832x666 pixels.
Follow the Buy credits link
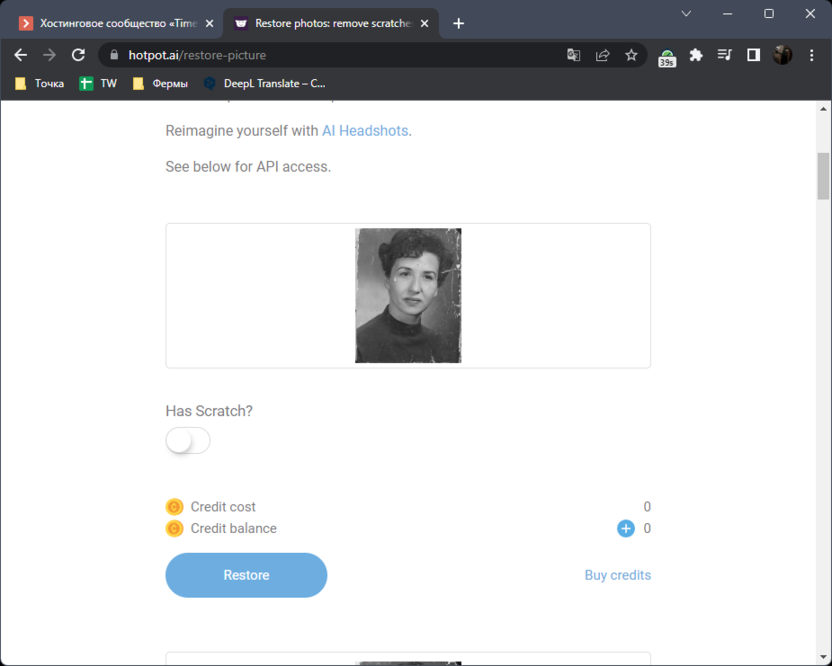[x=617, y=575]
